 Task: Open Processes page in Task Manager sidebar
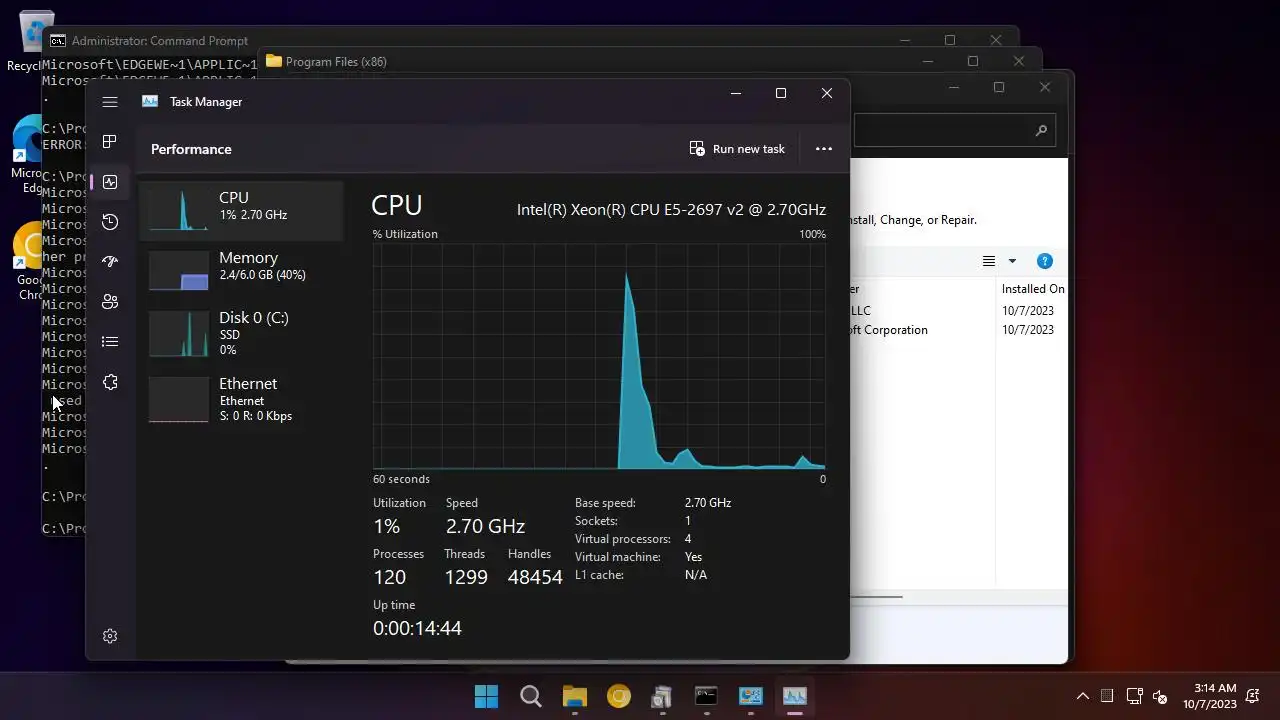pyautogui.click(x=110, y=141)
